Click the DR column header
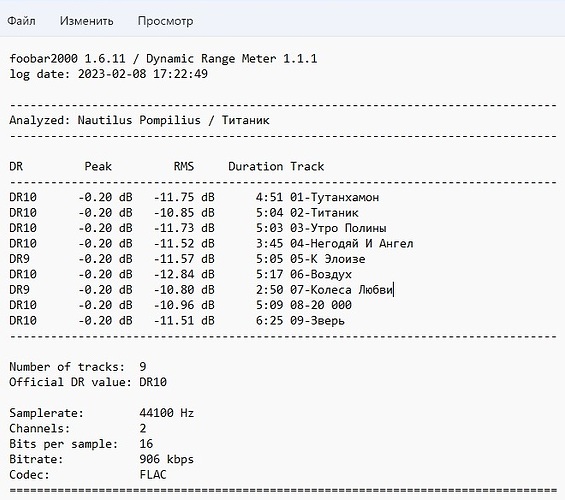Screen dimensions: 565x500 point(16,166)
